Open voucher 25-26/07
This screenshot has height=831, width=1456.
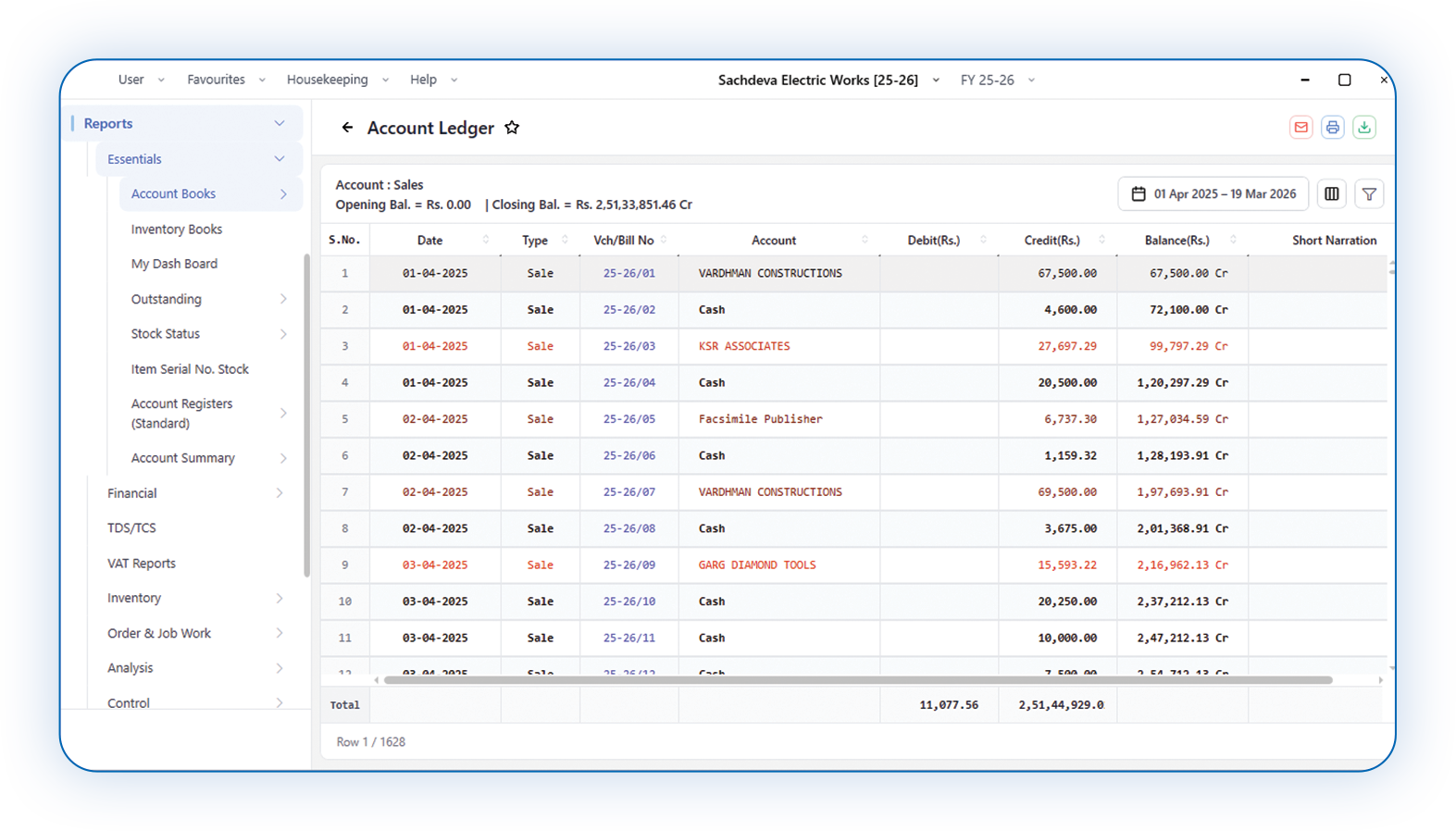pyautogui.click(x=628, y=492)
